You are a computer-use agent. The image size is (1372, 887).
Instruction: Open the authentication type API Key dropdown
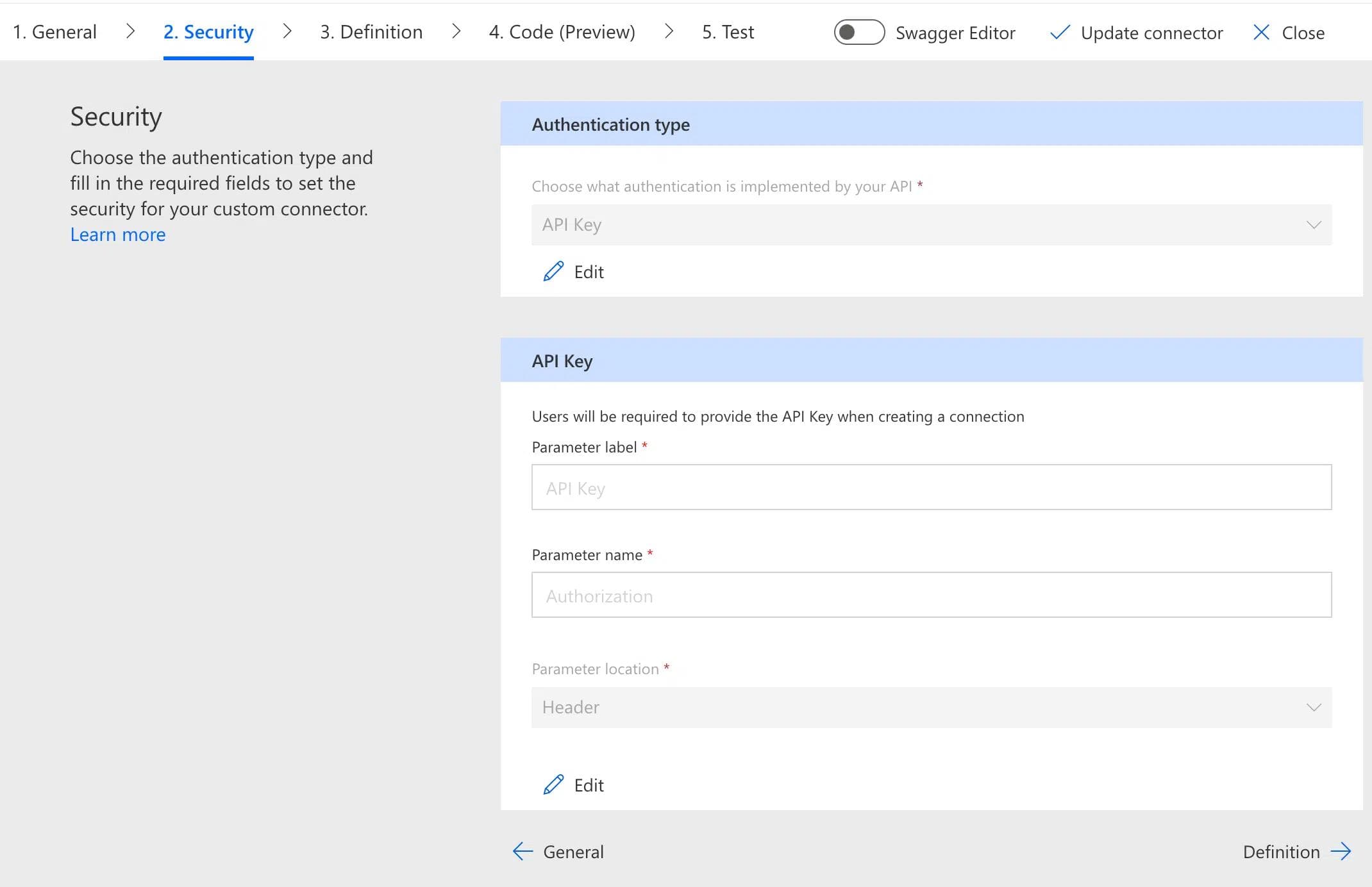click(931, 225)
